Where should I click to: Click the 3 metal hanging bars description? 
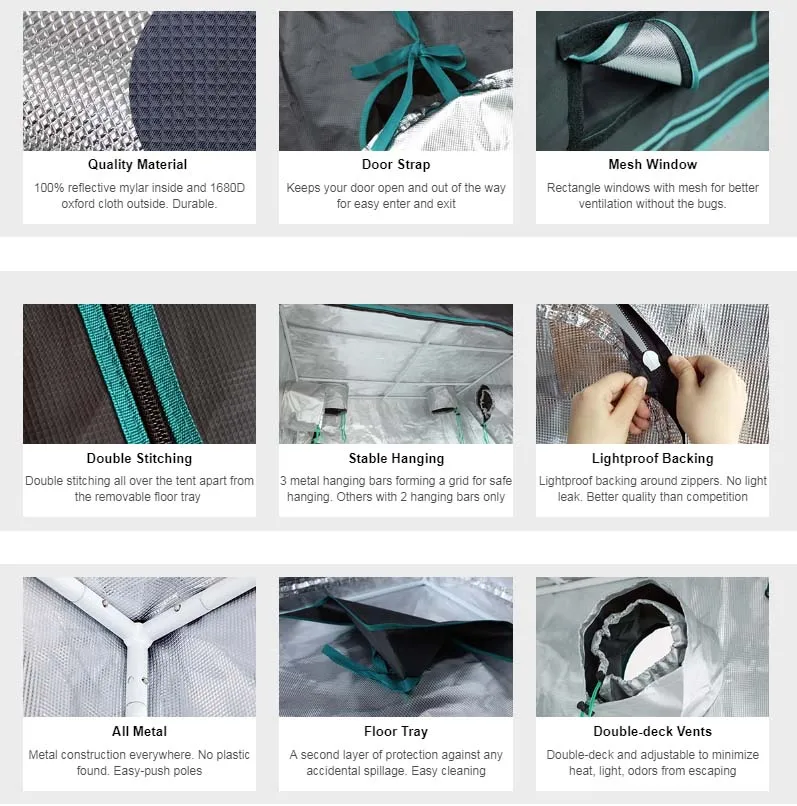pyautogui.click(x=396, y=489)
